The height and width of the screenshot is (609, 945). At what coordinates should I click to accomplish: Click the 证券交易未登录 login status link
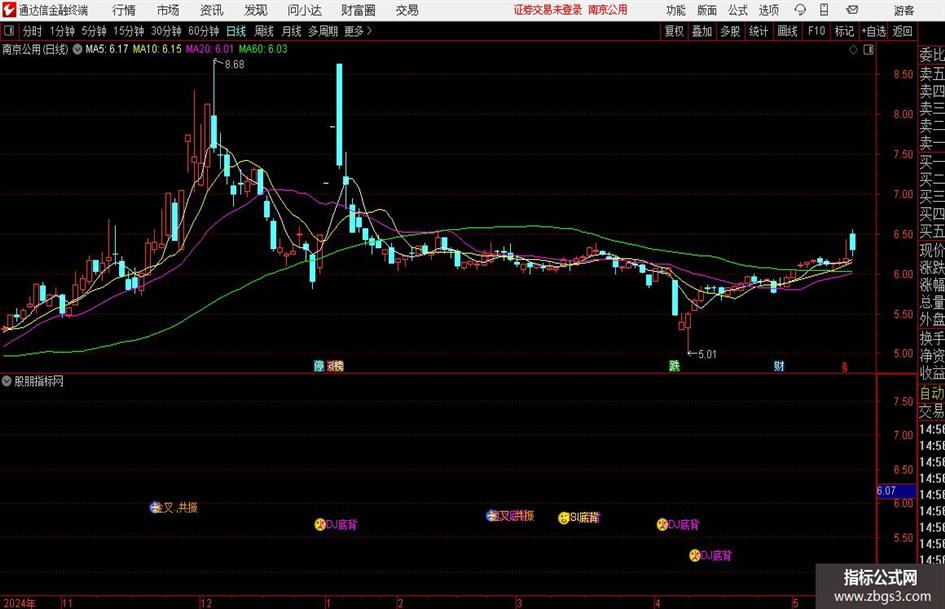548,10
